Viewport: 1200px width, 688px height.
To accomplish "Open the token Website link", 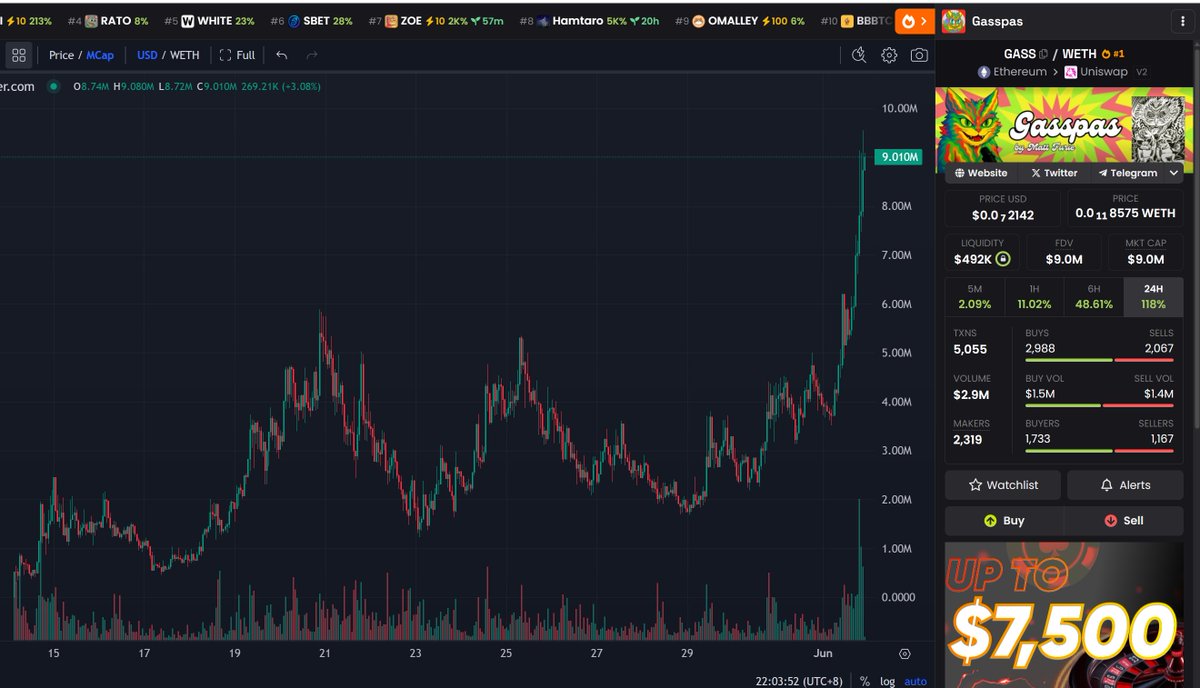I will coord(980,173).
